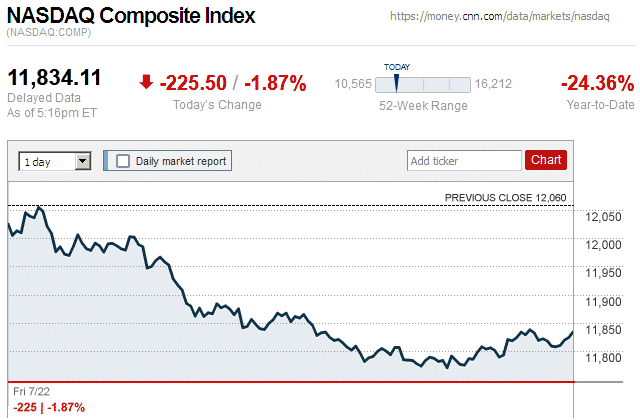This screenshot has width=640, height=420.
Task: Click the red down arrow icon
Action: (146, 83)
